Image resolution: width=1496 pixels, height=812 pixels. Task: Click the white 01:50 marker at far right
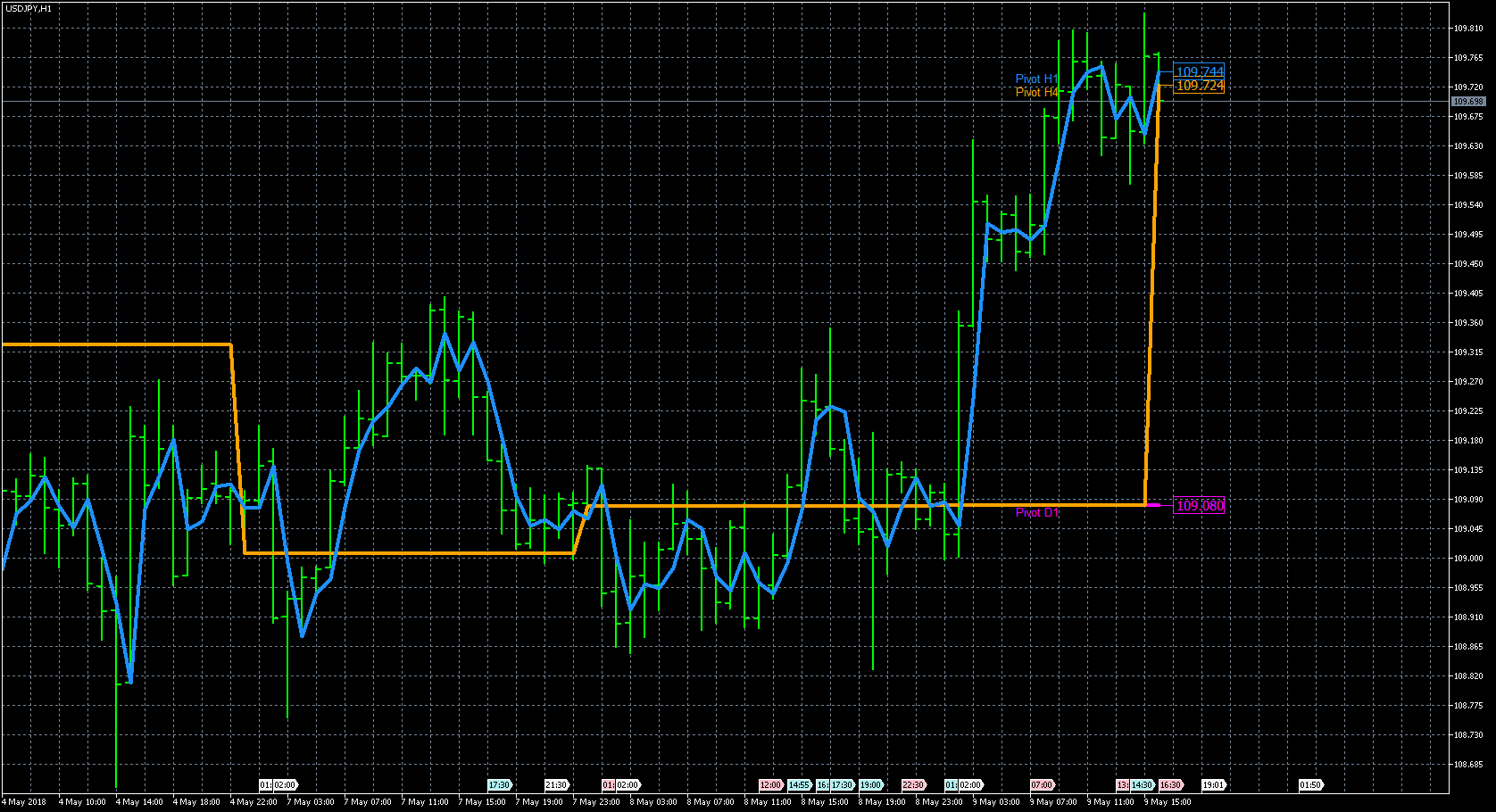pyautogui.click(x=1311, y=785)
